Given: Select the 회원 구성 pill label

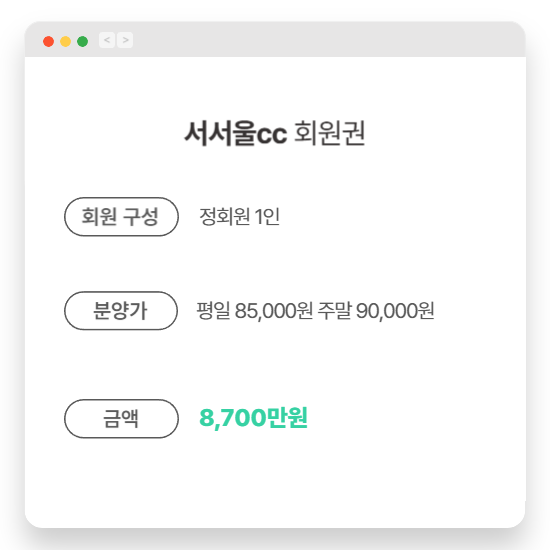Looking at the screenshot, I should [x=121, y=216].
